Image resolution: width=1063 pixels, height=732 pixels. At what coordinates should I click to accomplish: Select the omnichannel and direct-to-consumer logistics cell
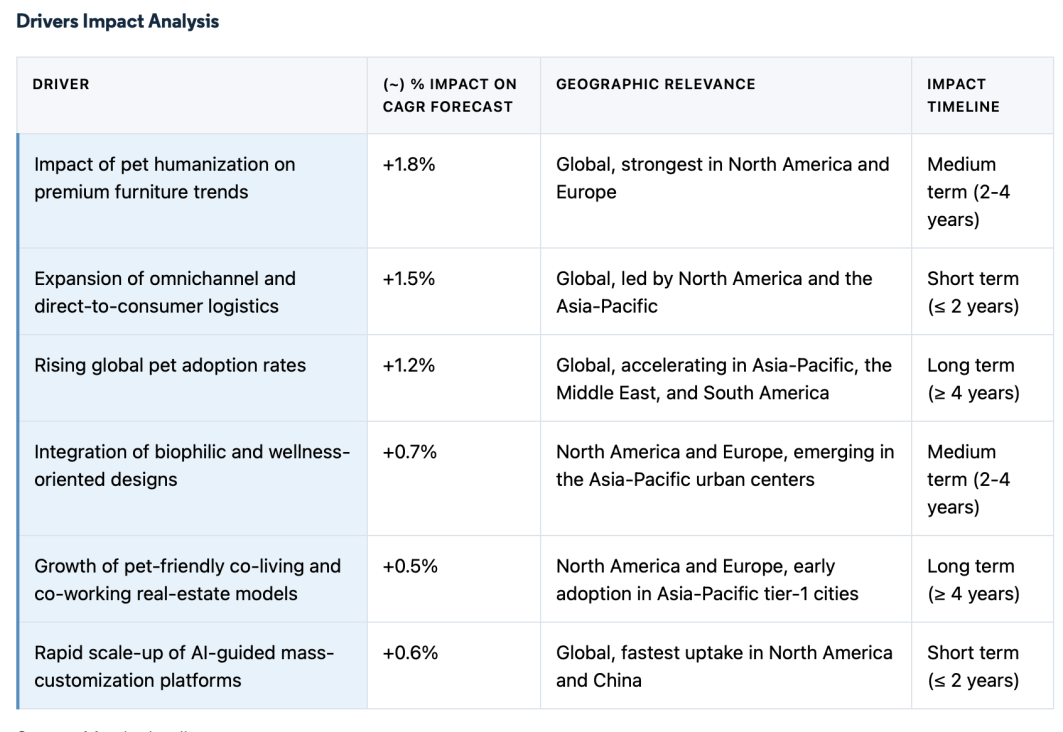[165, 292]
